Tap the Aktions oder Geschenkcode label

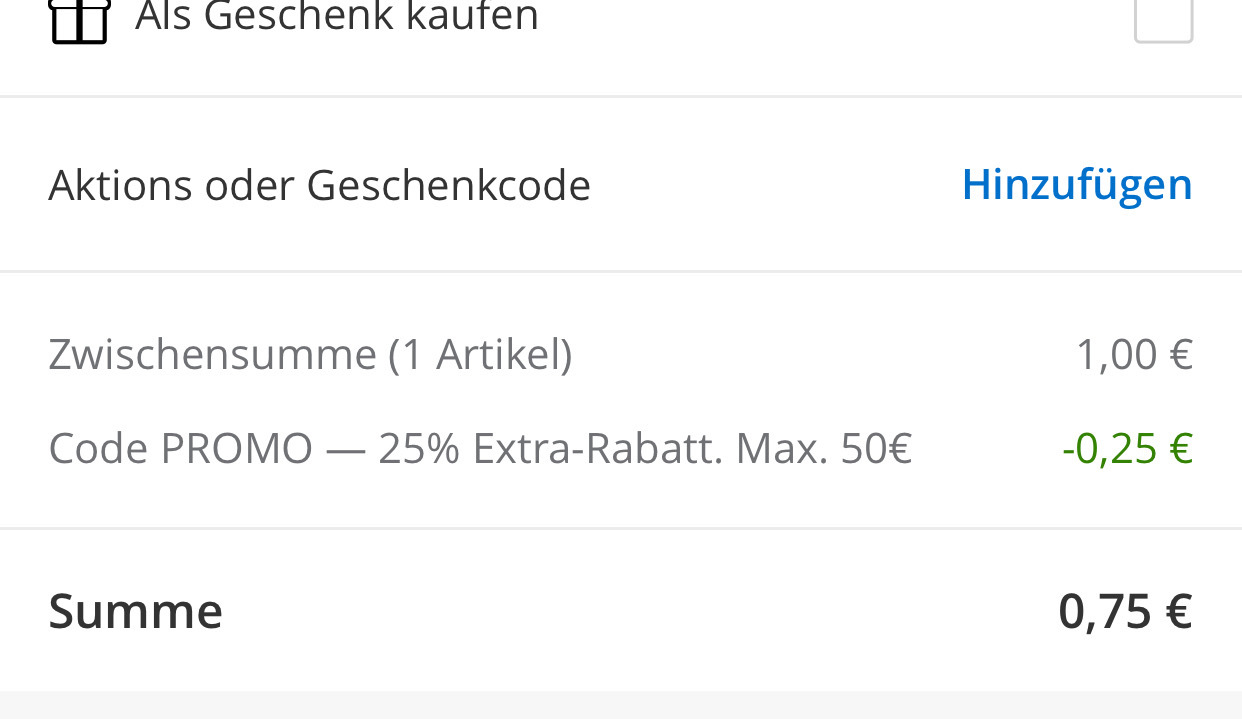tap(319, 186)
